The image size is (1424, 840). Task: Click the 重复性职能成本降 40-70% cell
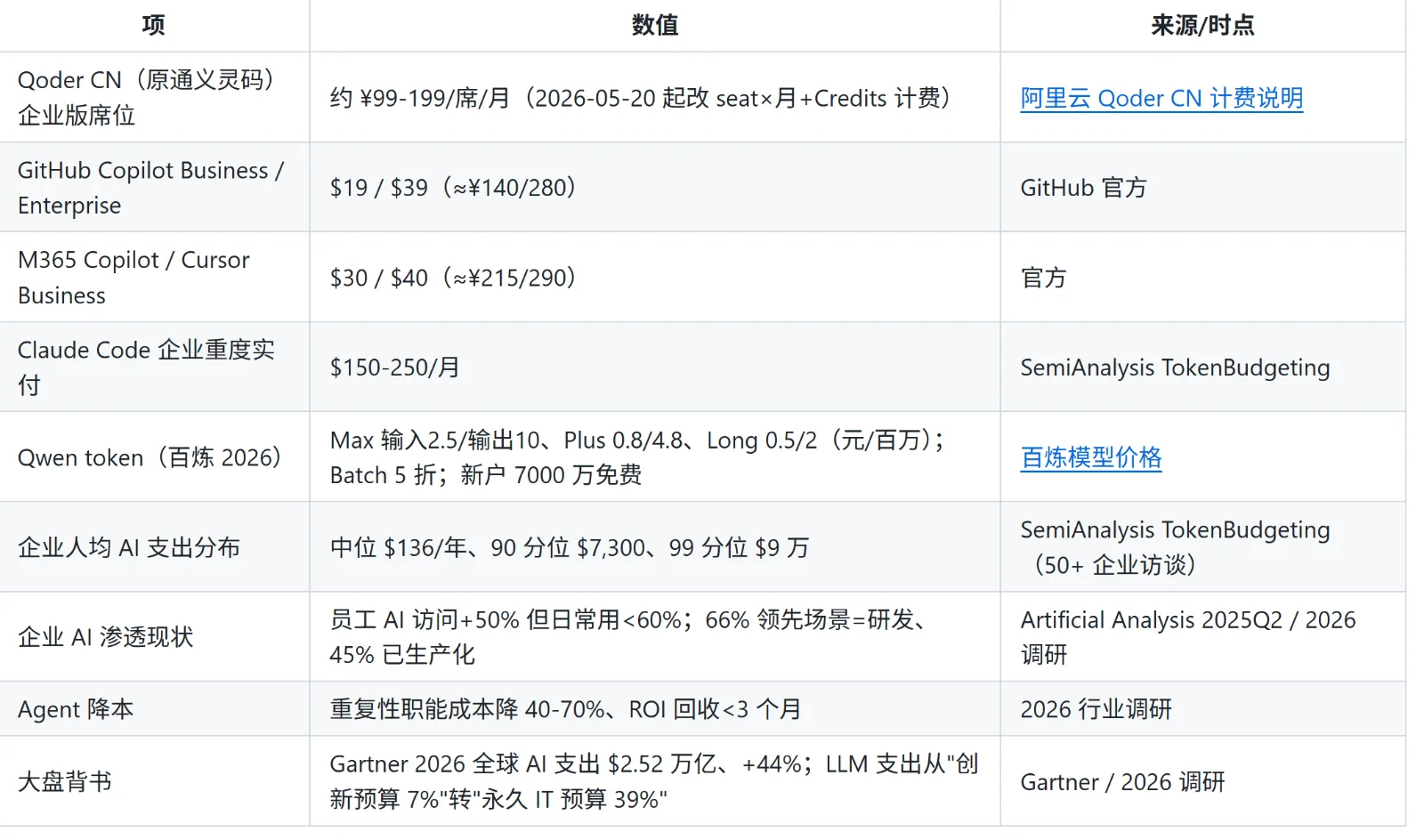[x=655, y=708]
